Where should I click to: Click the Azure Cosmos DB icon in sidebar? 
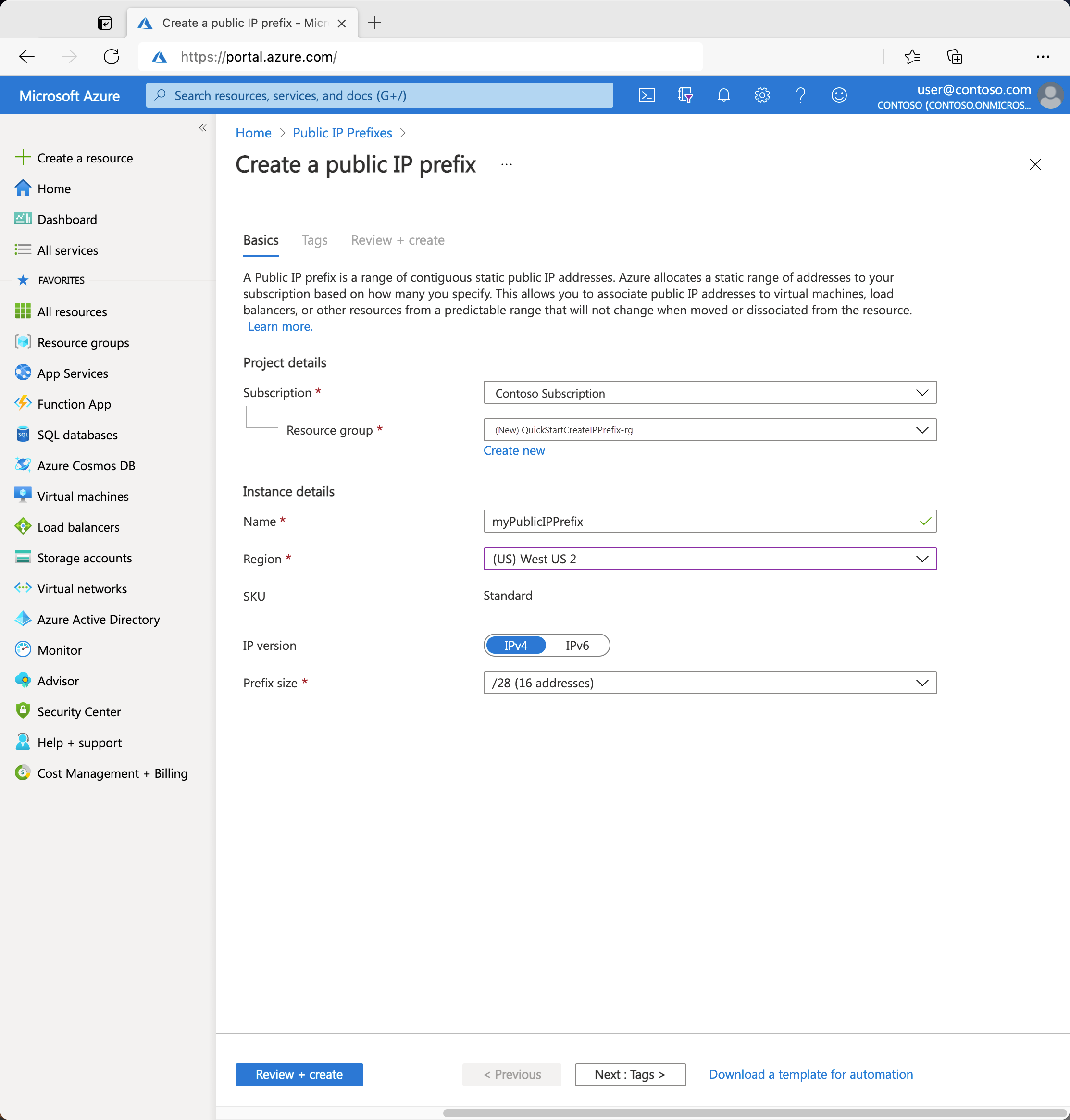tap(22, 464)
